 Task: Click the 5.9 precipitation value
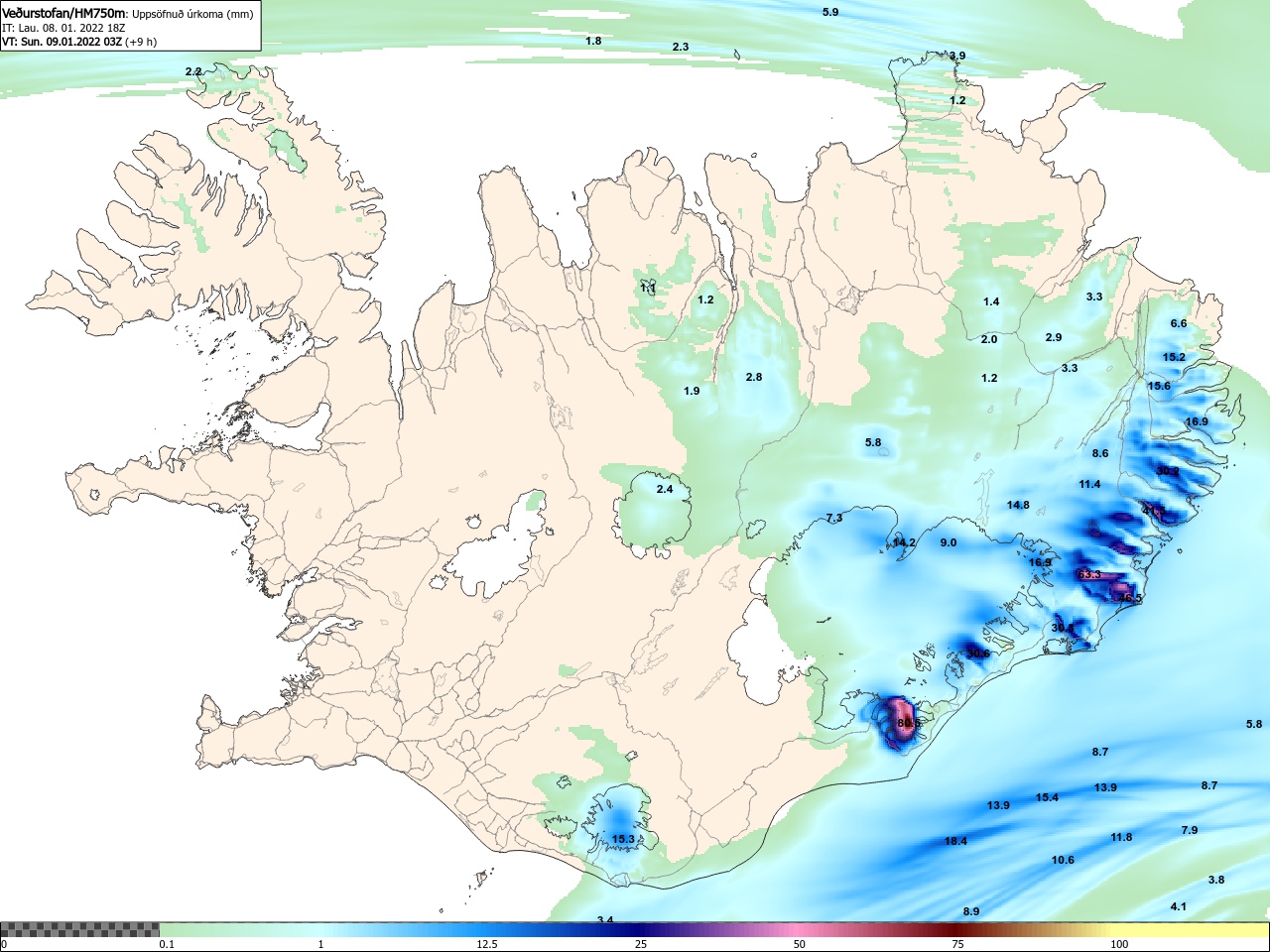point(830,12)
